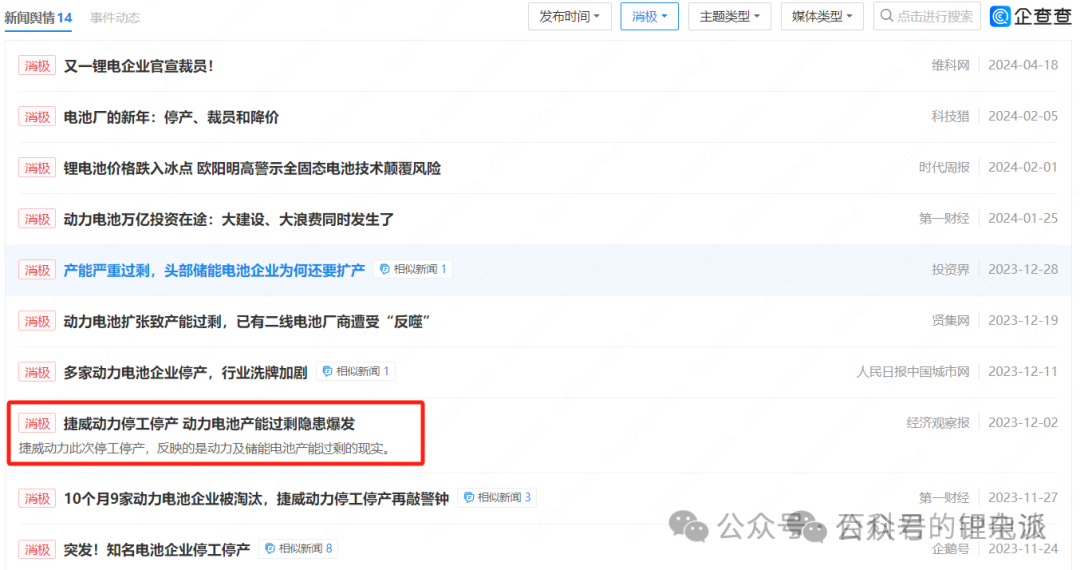
Task: Click similar-news icon beside 突发！知名电池企业停工停产
Action: click(270, 549)
